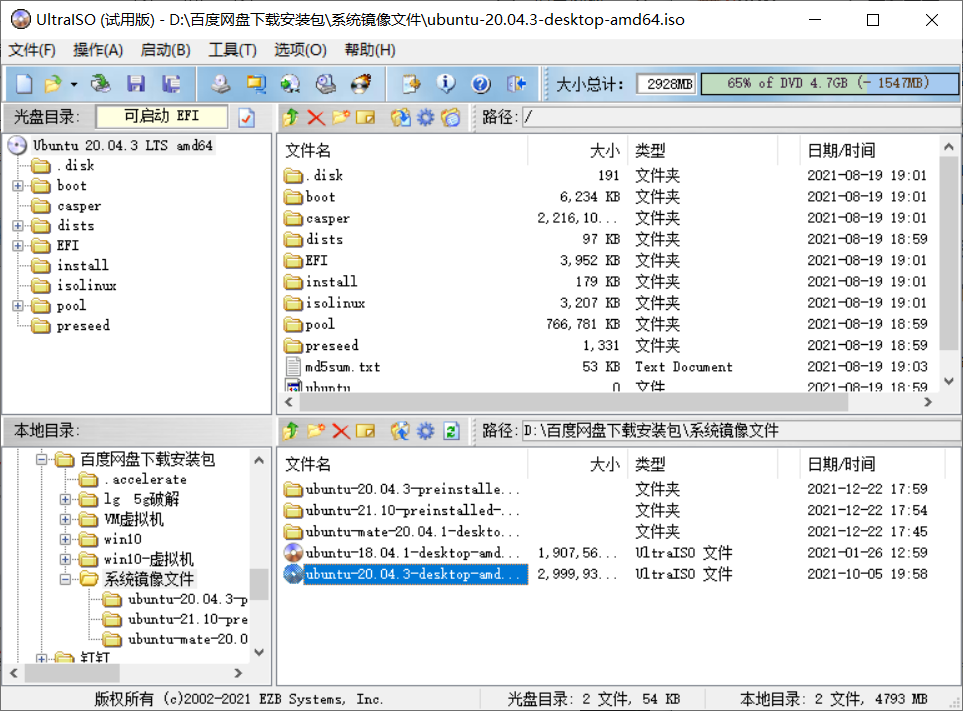
Task: Show image information with the blue i icon
Action: tap(446, 84)
